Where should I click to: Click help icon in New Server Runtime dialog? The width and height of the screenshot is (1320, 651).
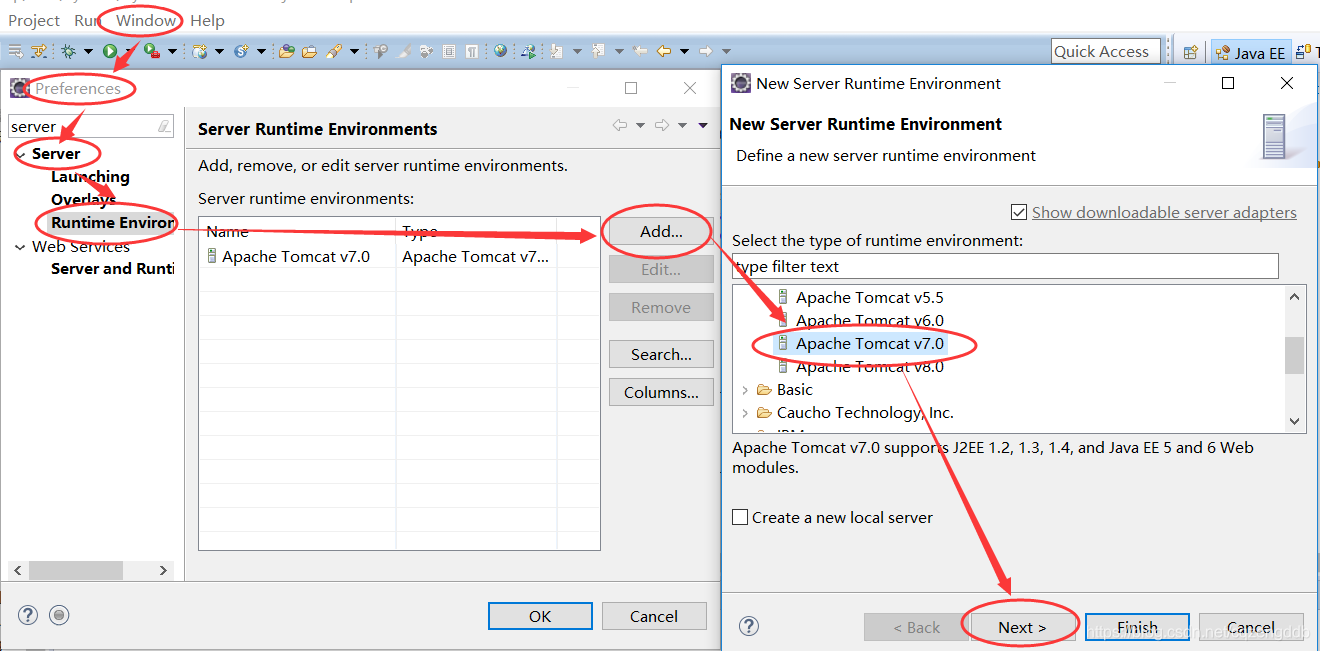[x=749, y=627]
